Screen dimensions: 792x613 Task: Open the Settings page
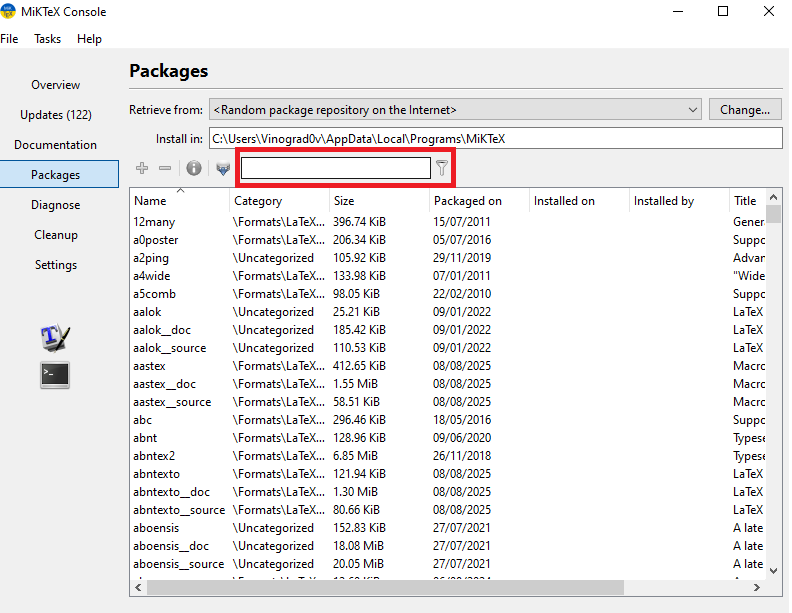56,265
